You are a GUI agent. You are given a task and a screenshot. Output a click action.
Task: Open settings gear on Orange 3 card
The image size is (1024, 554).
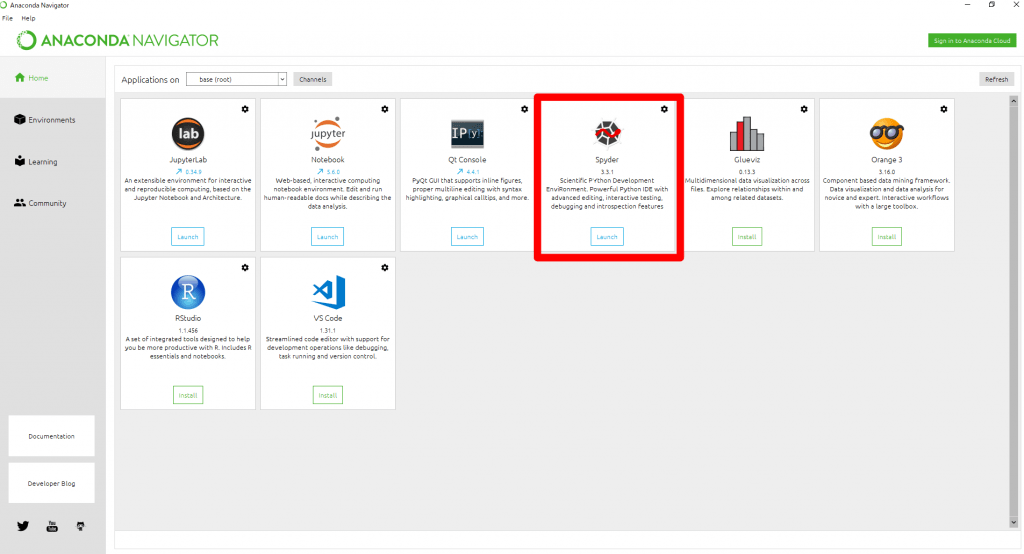point(944,109)
